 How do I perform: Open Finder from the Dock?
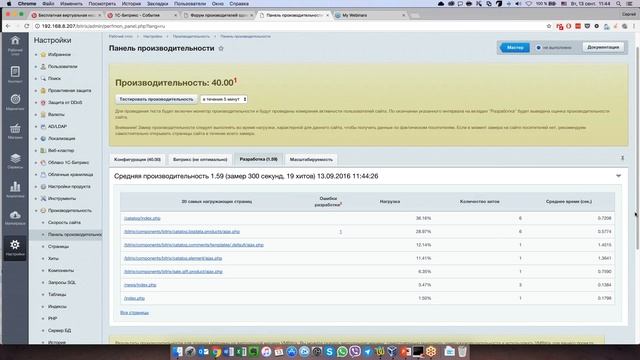178,351
